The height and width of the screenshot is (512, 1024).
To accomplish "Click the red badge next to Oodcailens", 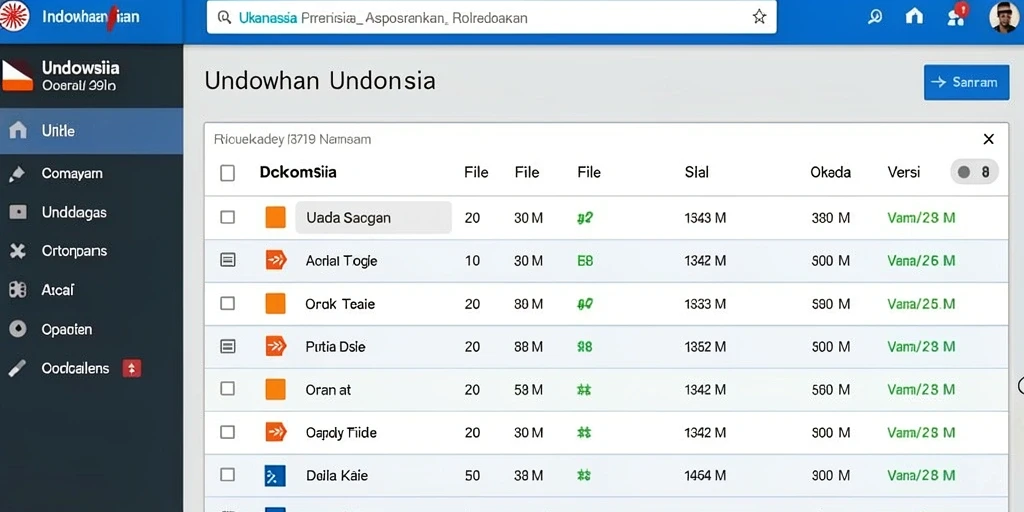I will click(x=131, y=368).
